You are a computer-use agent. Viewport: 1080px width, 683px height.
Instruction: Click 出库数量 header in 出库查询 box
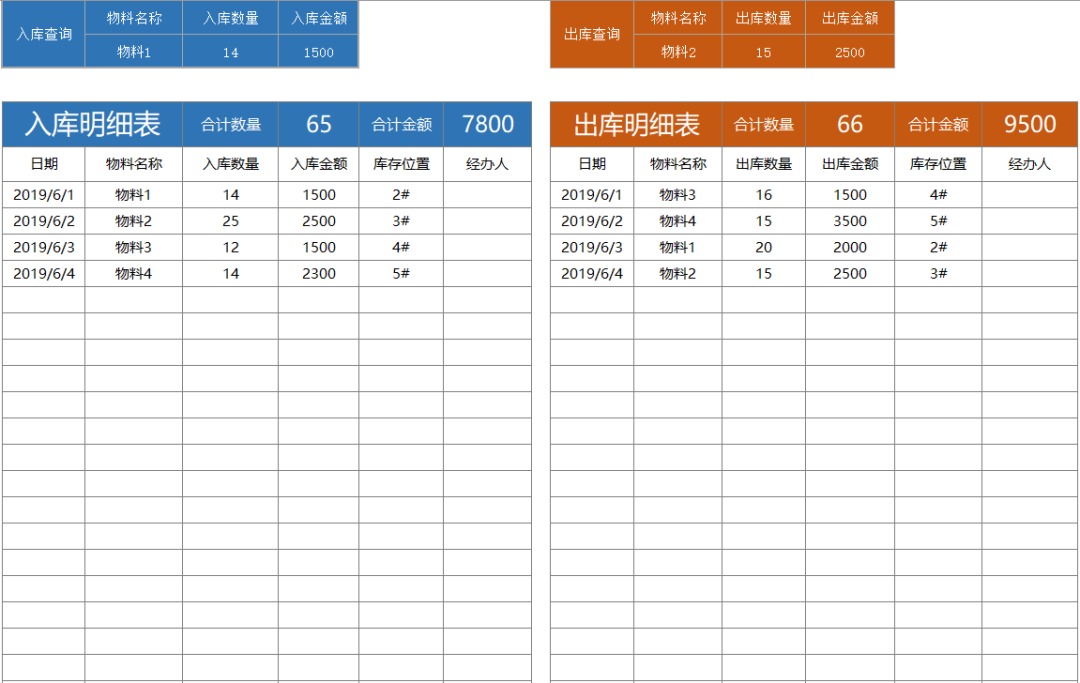[x=763, y=18]
